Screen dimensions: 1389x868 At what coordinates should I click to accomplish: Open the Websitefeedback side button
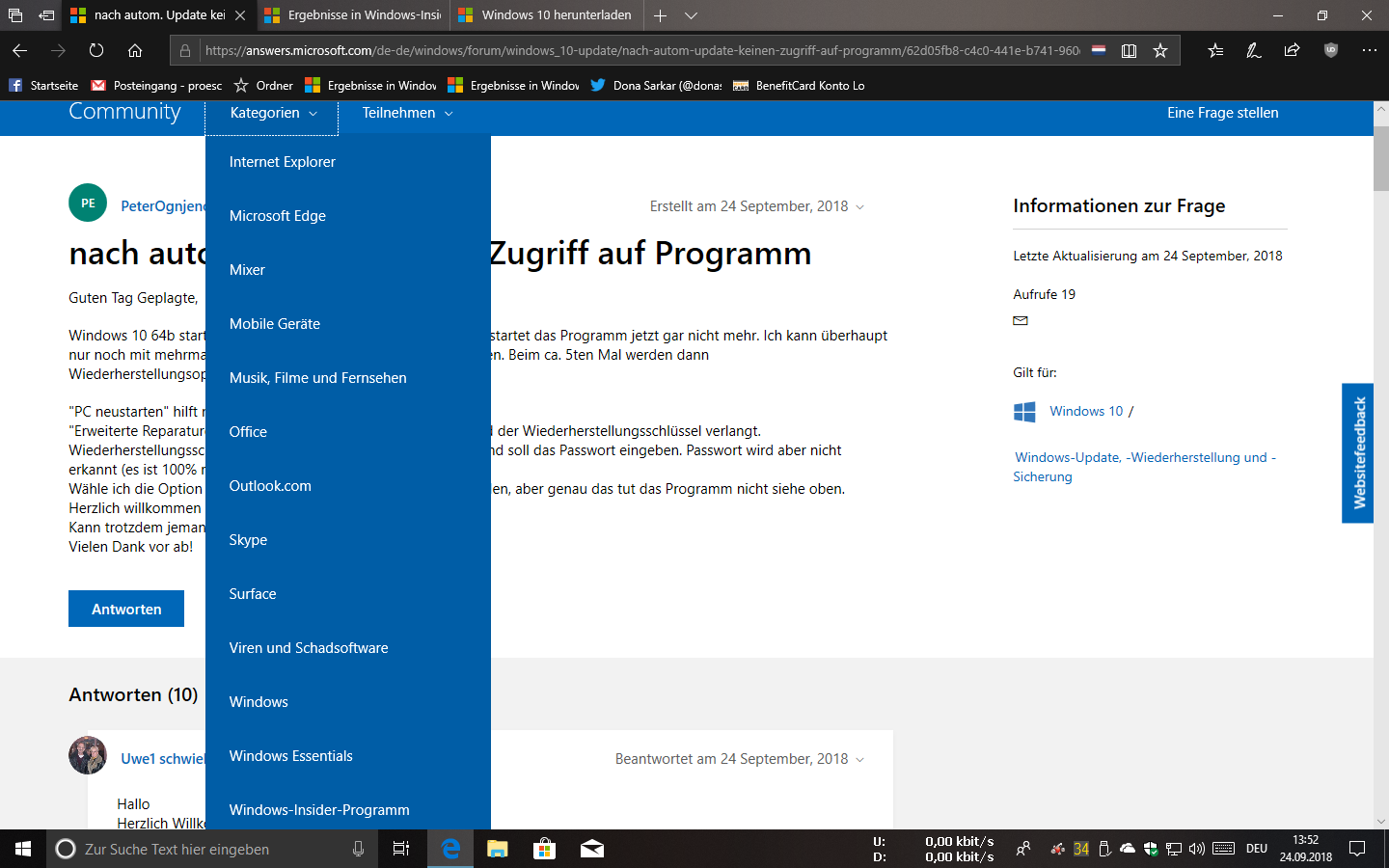pos(1357,453)
